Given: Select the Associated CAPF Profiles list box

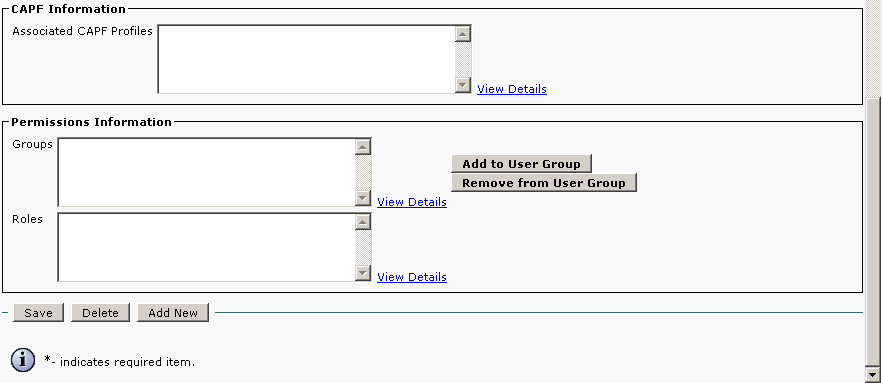Looking at the screenshot, I should pos(307,59).
